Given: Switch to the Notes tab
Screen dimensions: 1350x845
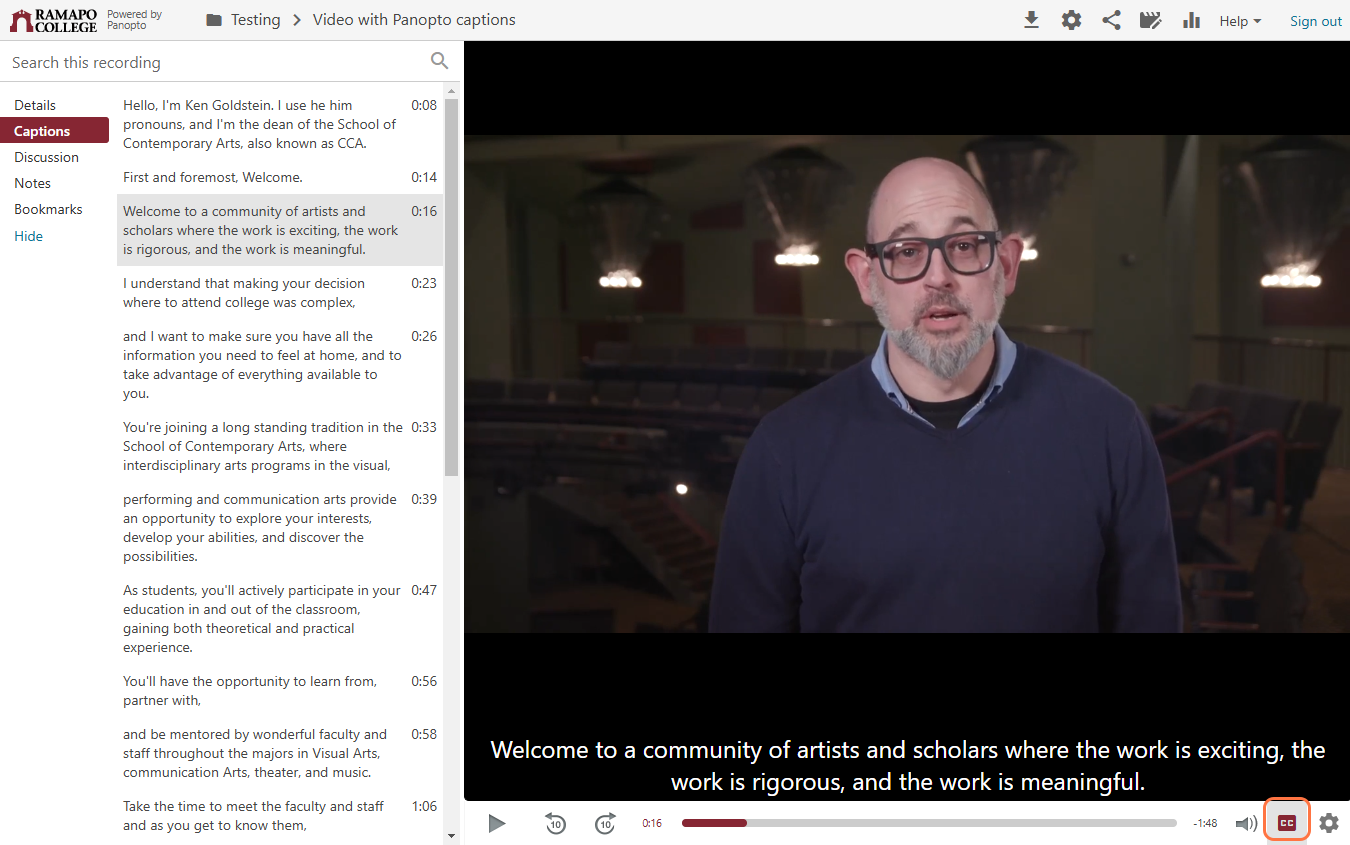Looking at the screenshot, I should click(x=32, y=183).
